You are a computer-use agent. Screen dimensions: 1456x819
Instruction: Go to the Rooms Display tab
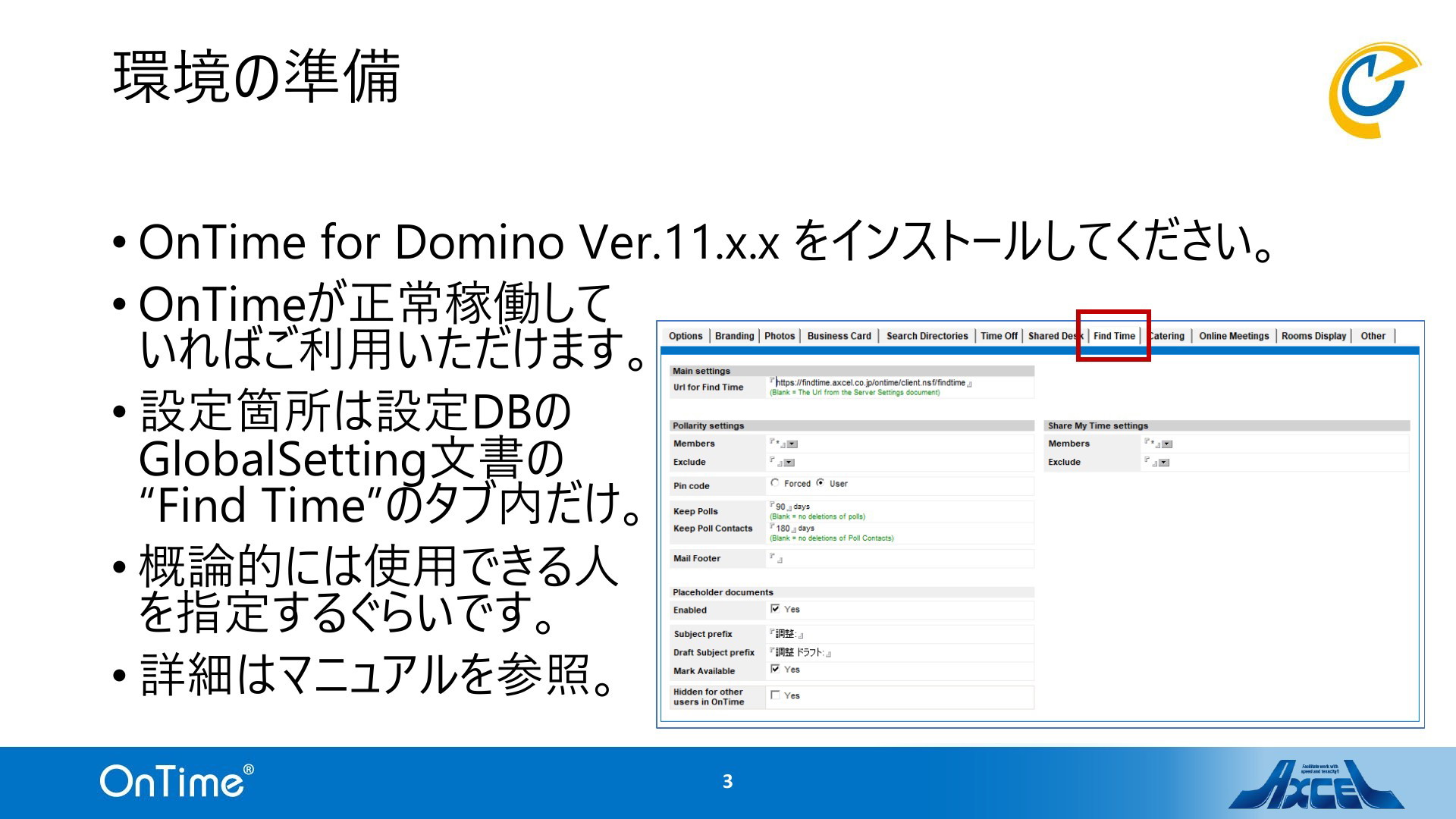1313,336
